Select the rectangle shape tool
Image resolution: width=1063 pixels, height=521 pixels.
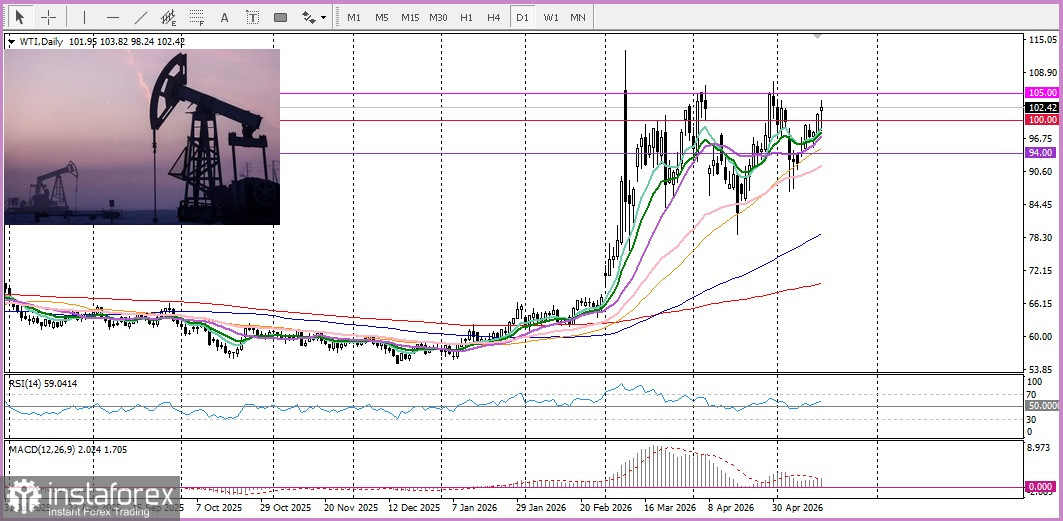tap(281, 18)
